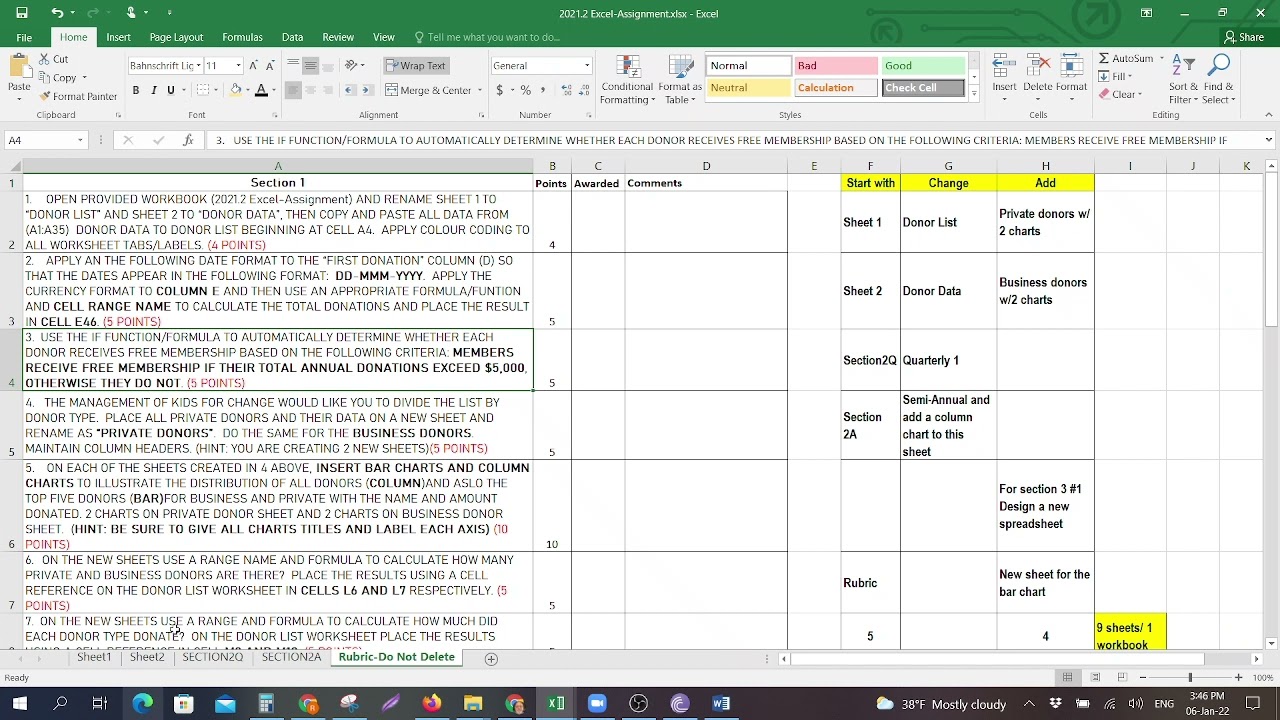Switch to Page Break Preview
Screen dimensions: 1280x720
(x=1122, y=678)
